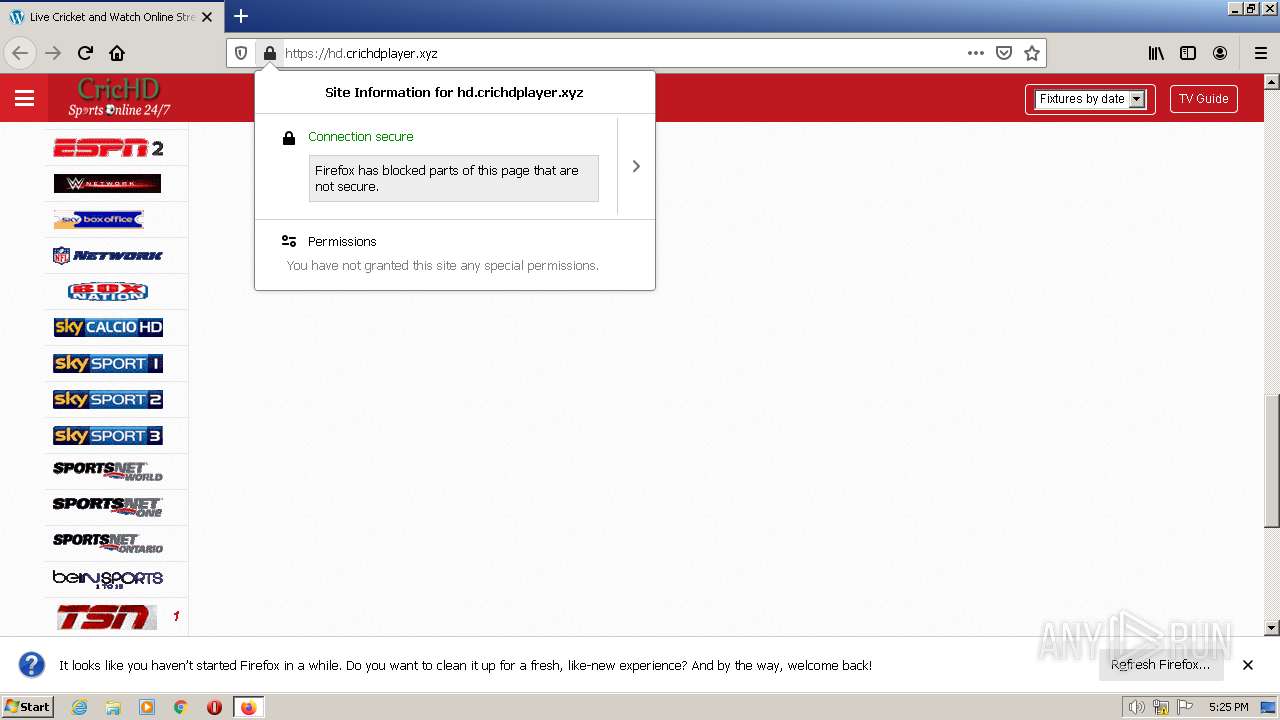Open the Firefox home page
This screenshot has height=720, width=1280.
[x=117, y=53]
